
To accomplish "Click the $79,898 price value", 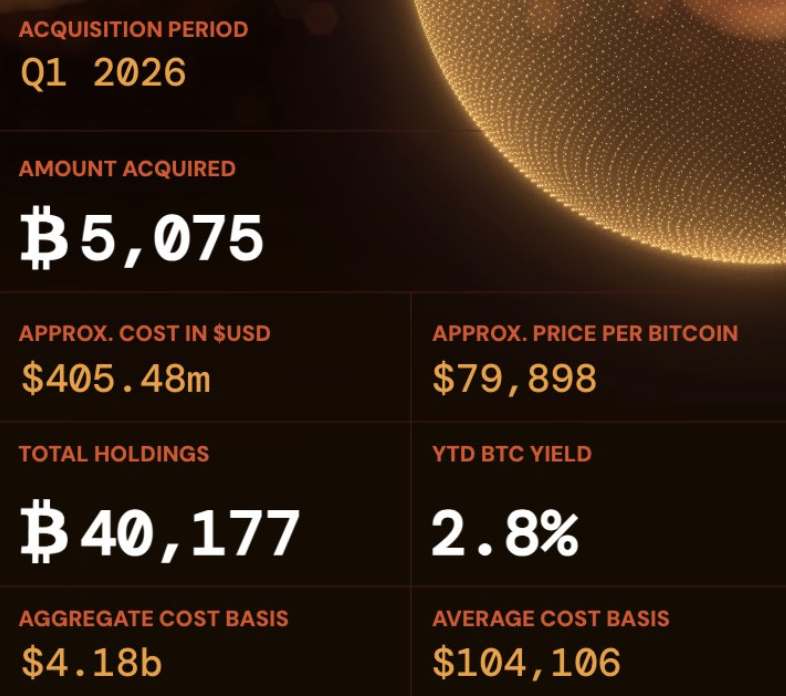I will pos(514,378).
